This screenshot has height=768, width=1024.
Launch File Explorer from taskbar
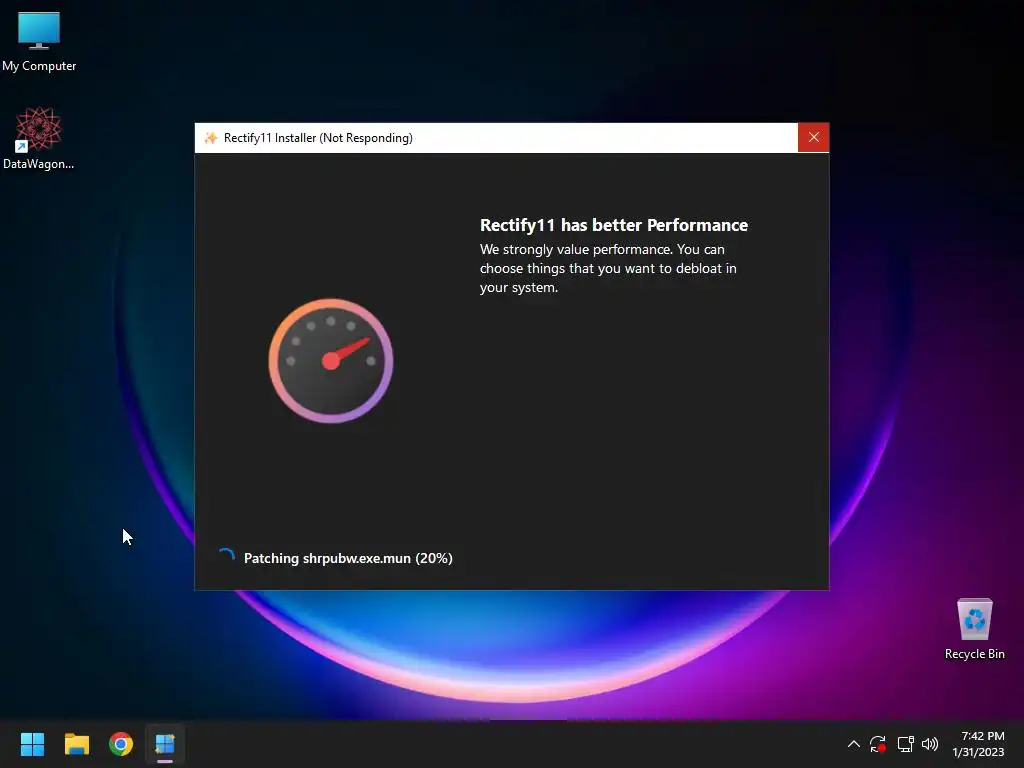point(76,744)
